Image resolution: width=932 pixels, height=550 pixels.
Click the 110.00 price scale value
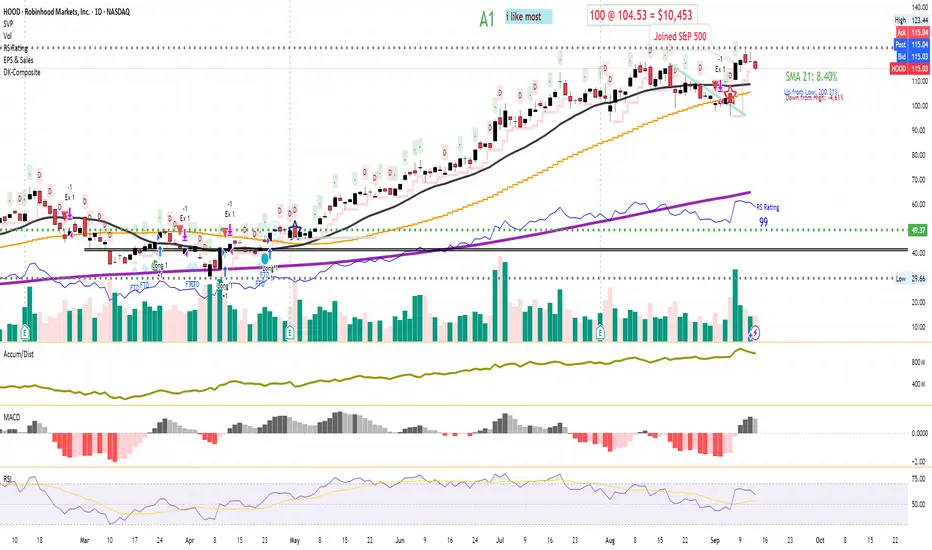919,81
